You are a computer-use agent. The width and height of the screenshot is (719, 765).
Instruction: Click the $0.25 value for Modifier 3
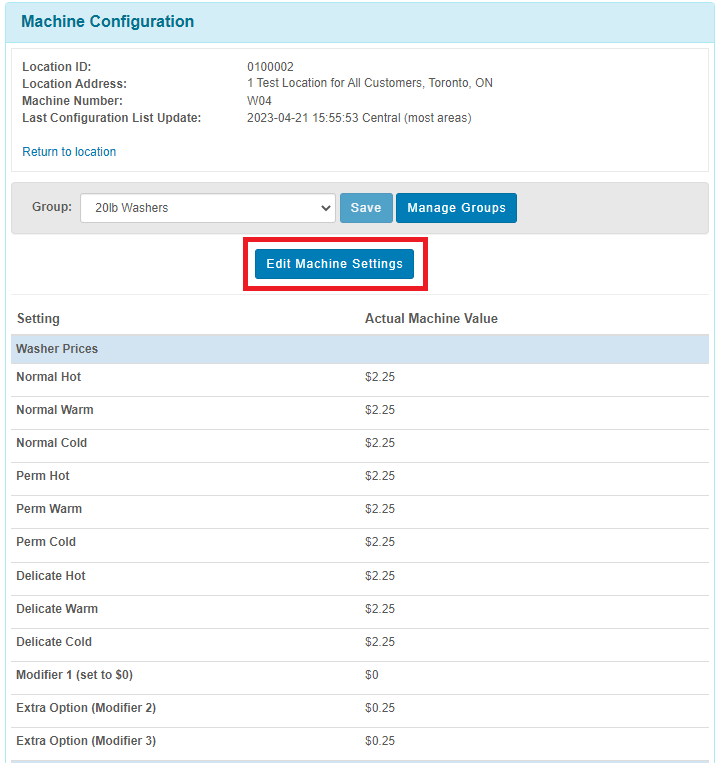379,741
